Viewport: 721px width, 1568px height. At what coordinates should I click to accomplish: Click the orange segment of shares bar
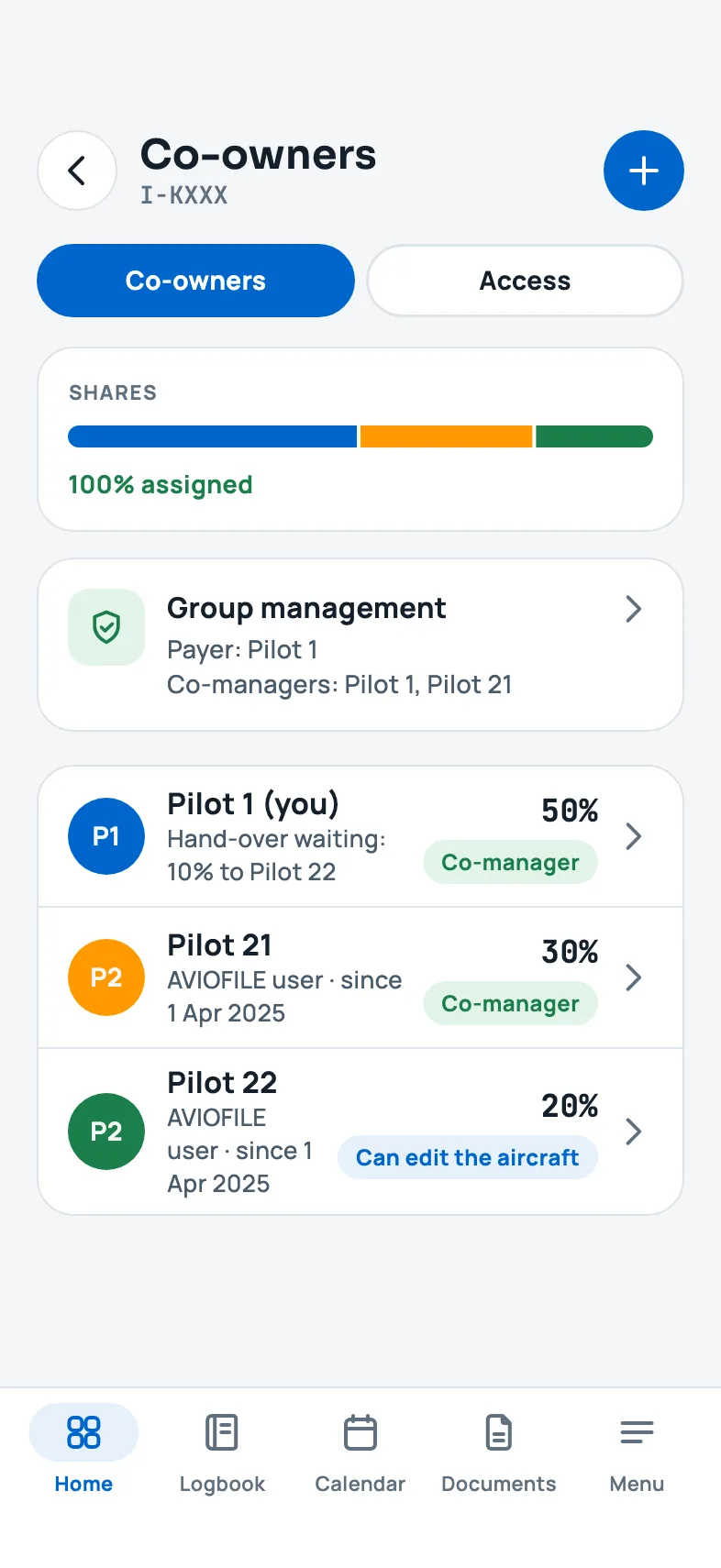click(x=446, y=436)
